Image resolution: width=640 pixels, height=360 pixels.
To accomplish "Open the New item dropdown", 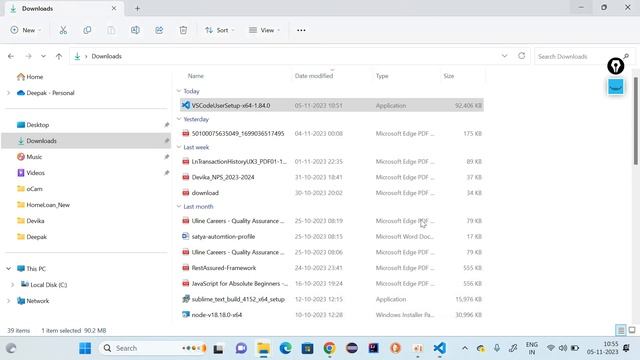I will click(x=26, y=30).
